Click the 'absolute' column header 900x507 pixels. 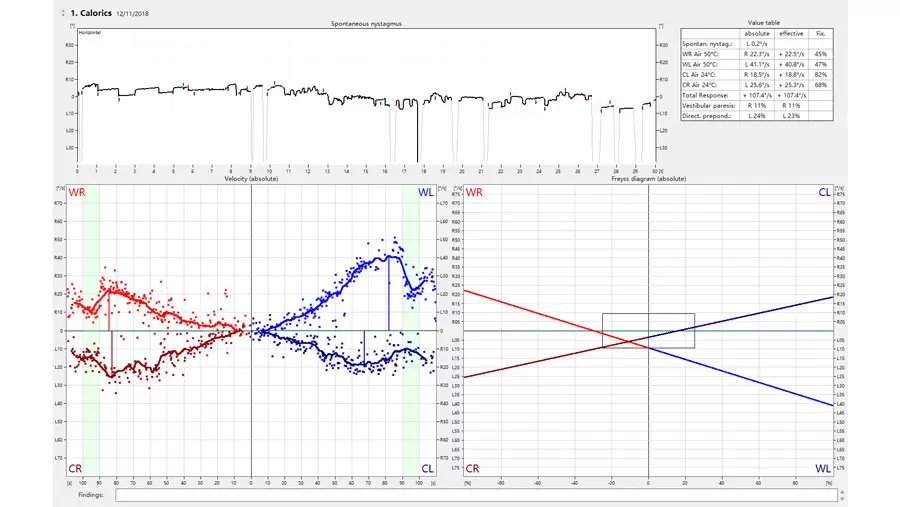pos(757,33)
